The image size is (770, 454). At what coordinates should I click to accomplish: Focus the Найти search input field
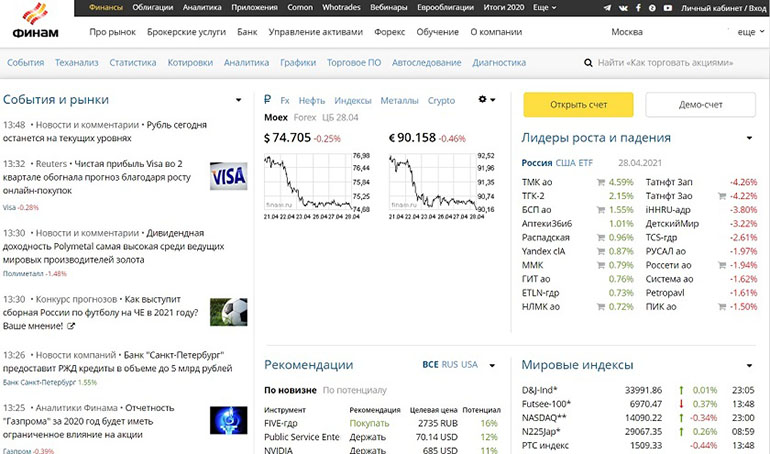pyautogui.click(x=665, y=63)
